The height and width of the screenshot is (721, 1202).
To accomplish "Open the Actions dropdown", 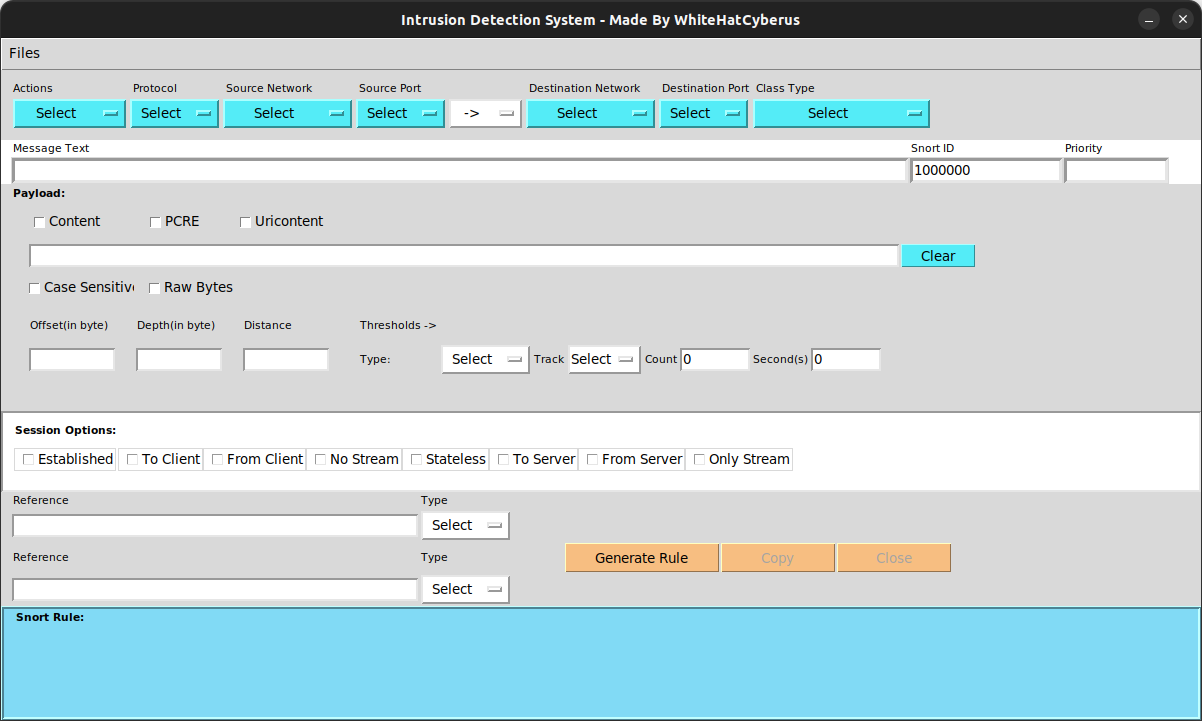I will [x=69, y=113].
